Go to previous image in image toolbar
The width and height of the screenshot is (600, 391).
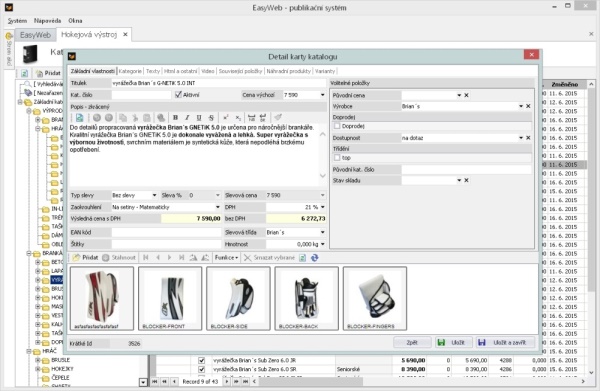158,257
